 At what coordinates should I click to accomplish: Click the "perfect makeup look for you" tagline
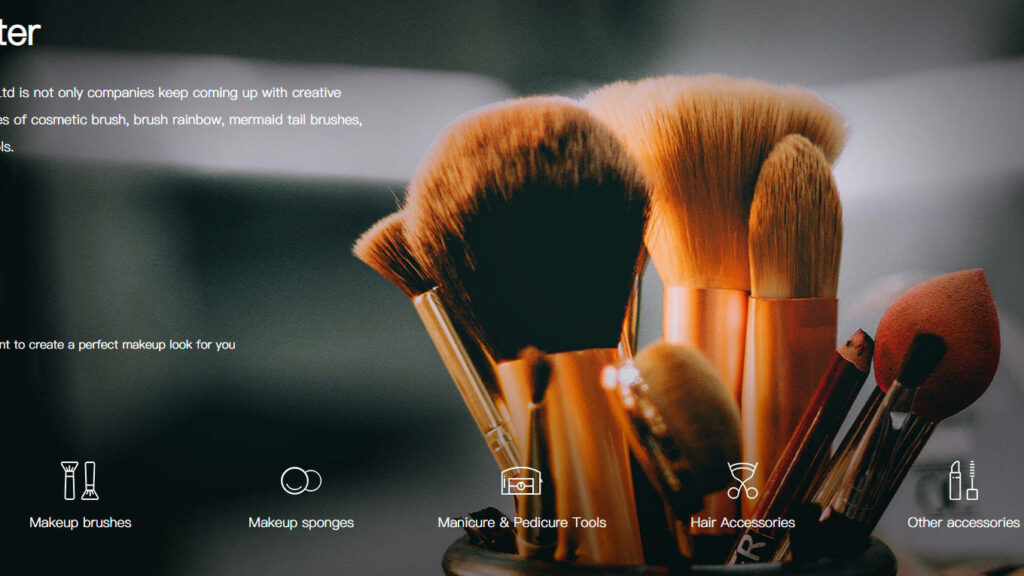[x=118, y=345]
